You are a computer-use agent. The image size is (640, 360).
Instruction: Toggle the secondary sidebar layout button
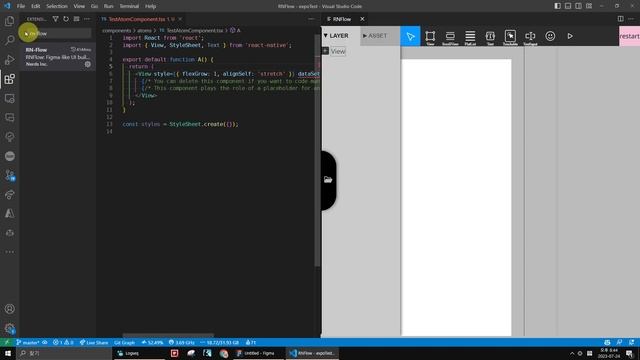click(x=578, y=6)
